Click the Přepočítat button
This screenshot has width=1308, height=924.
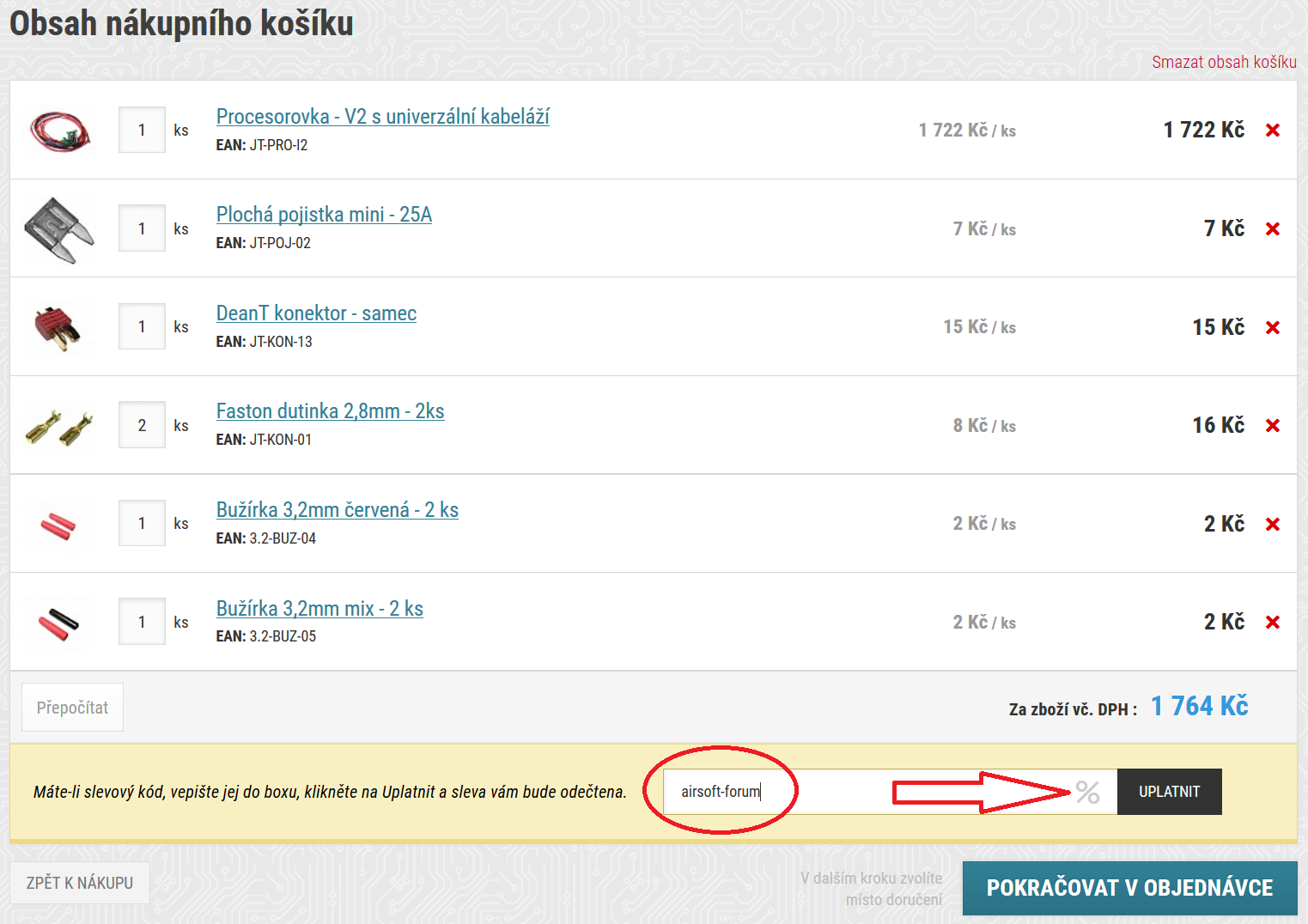coord(72,708)
